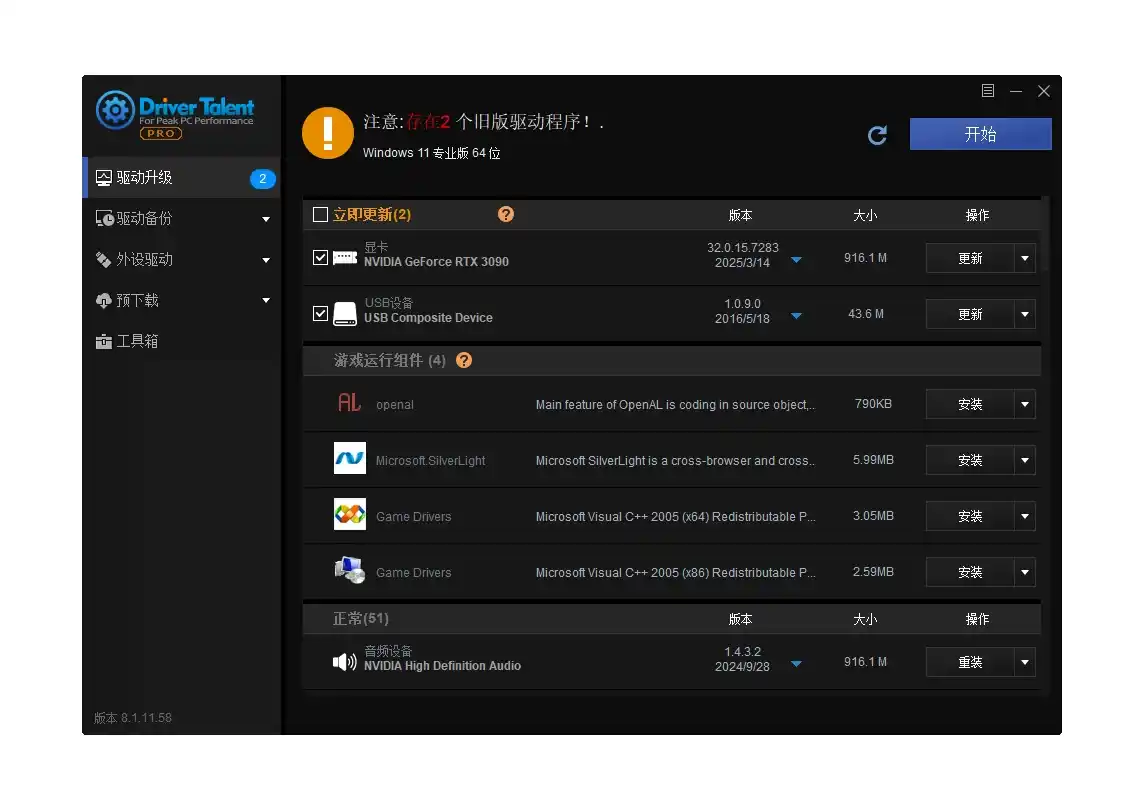1139x786 pixels.
Task: Click the version text 版本 8.1.11.58
Action: point(133,718)
